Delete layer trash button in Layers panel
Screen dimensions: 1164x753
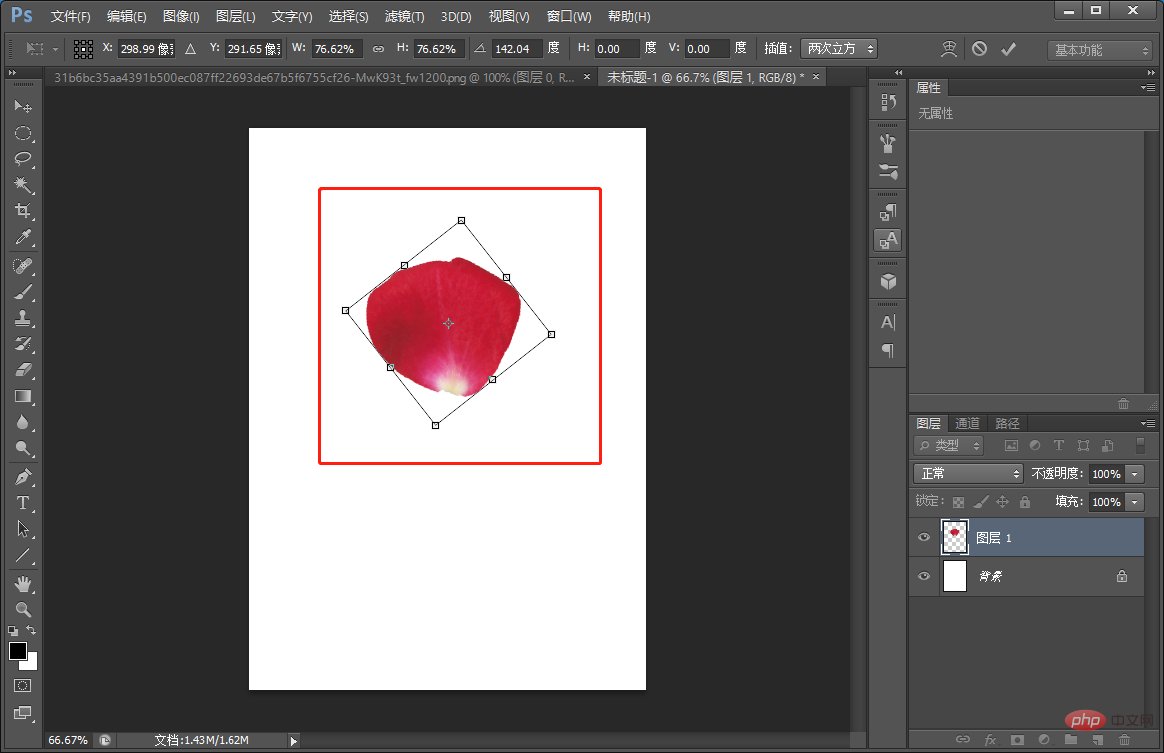pyautogui.click(x=1124, y=740)
